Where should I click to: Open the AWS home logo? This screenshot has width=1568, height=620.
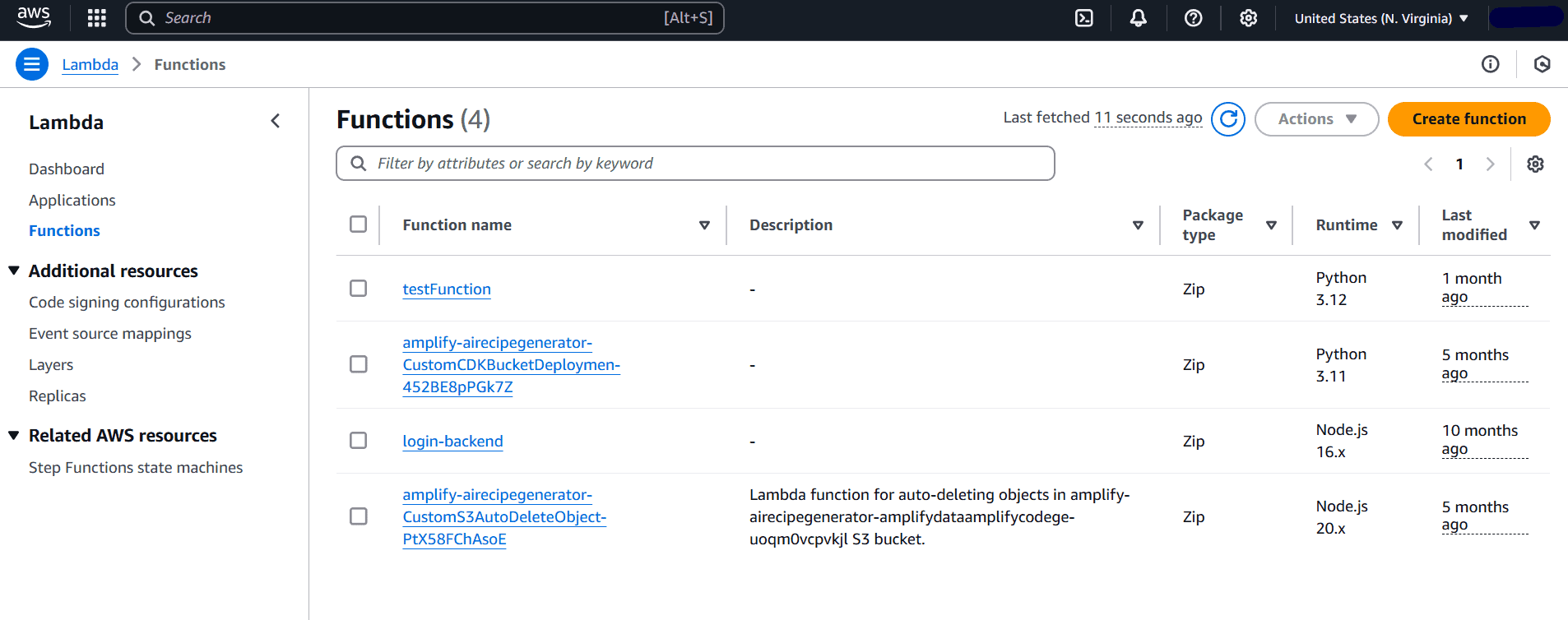(34, 17)
